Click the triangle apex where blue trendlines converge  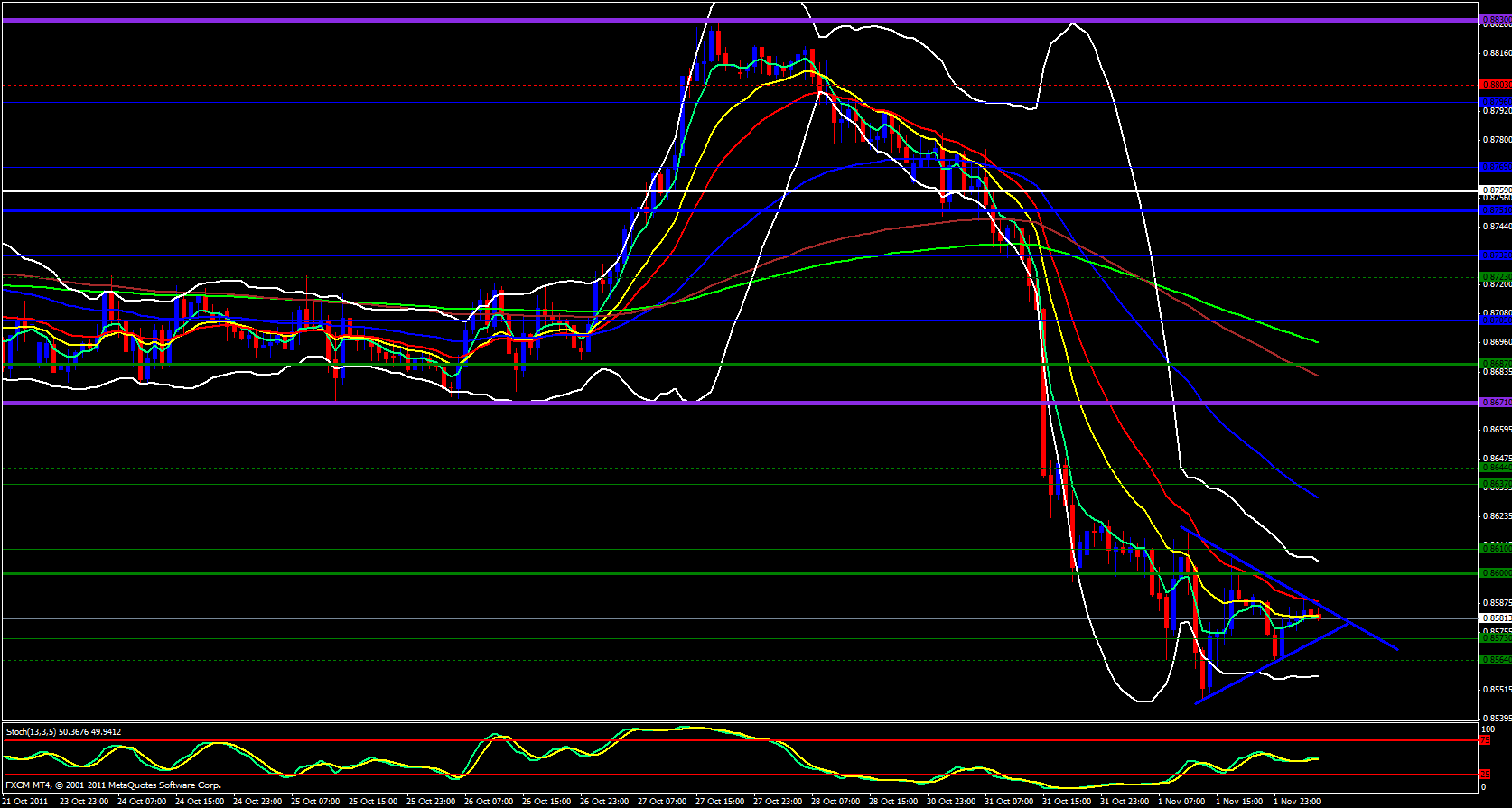coord(1348,622)
